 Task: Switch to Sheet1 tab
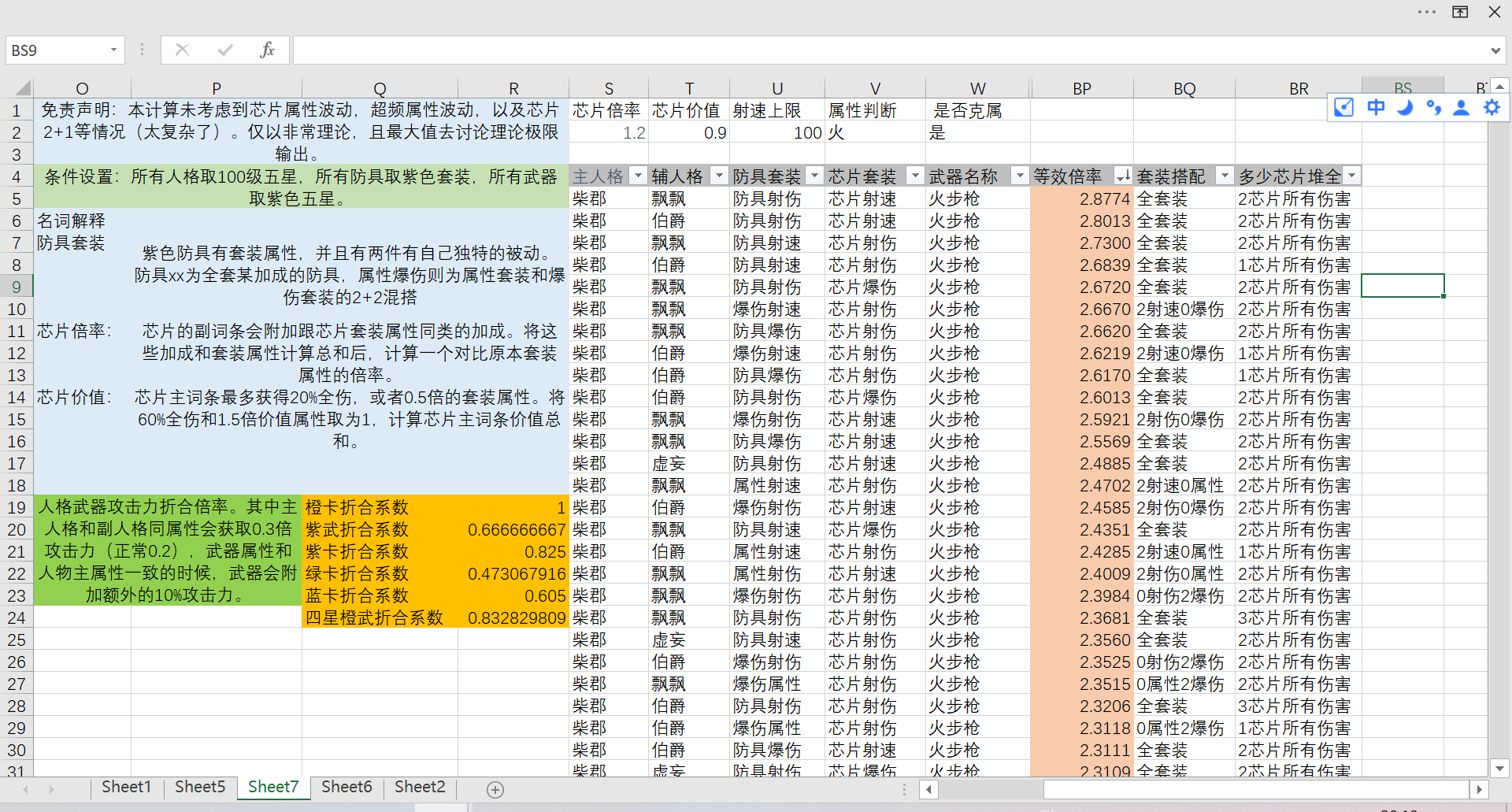pos(126,787)
